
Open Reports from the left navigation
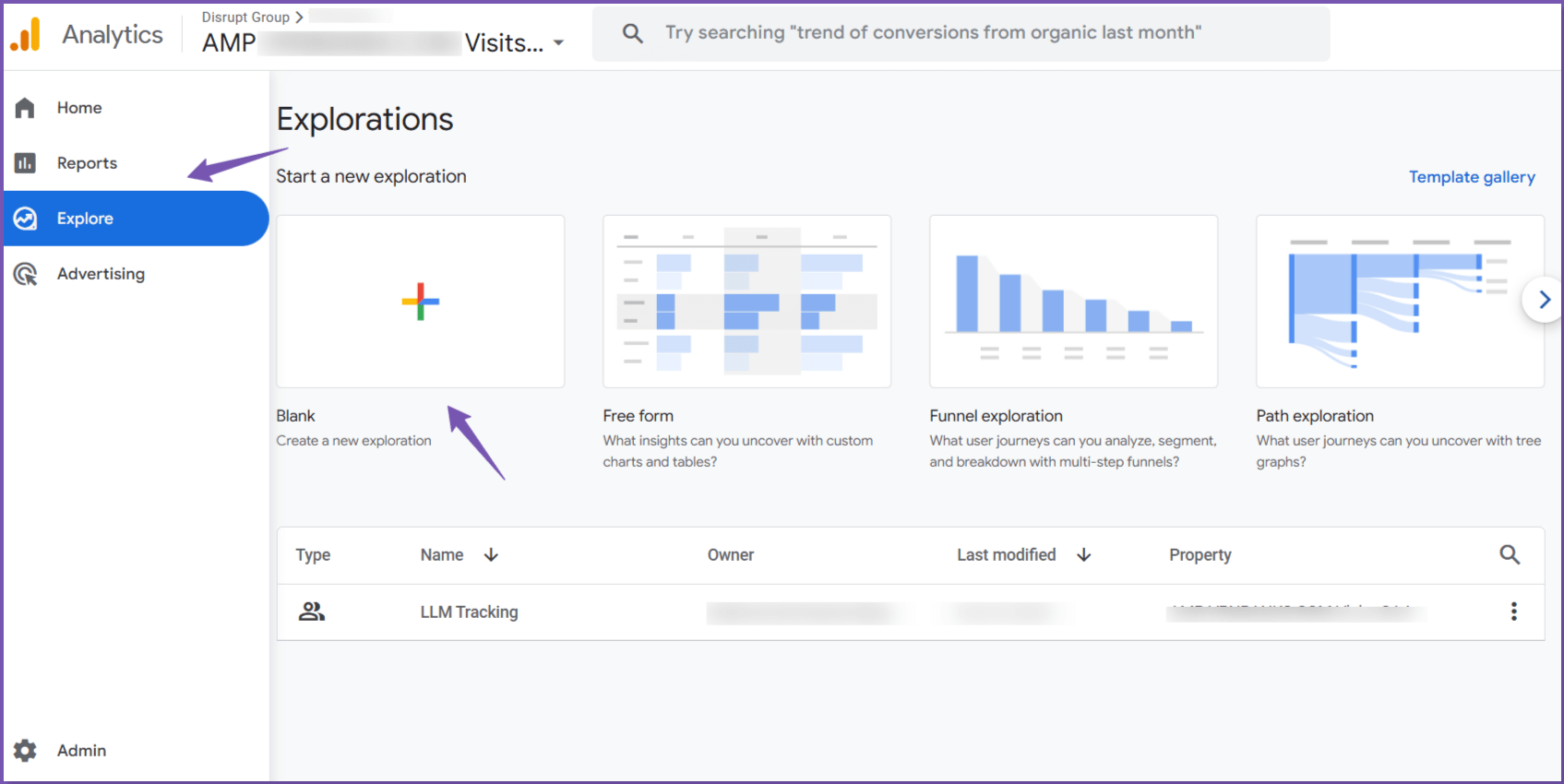(87, 163)
